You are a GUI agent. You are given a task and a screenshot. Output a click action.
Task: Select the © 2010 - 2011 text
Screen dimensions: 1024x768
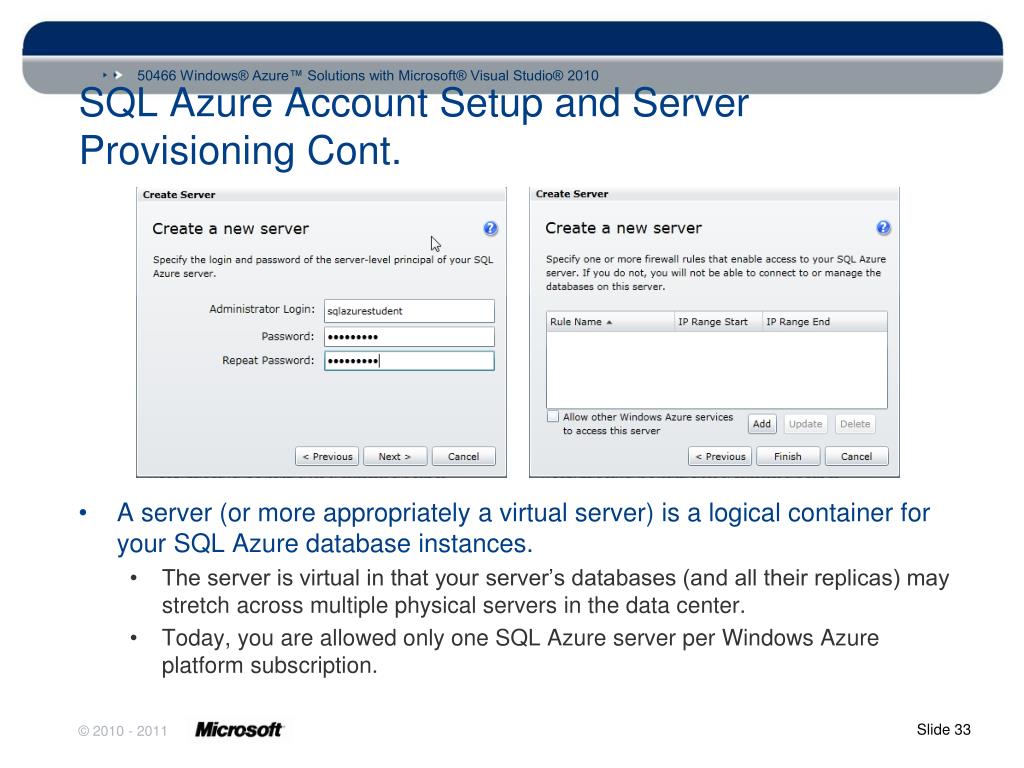point(123,731)
